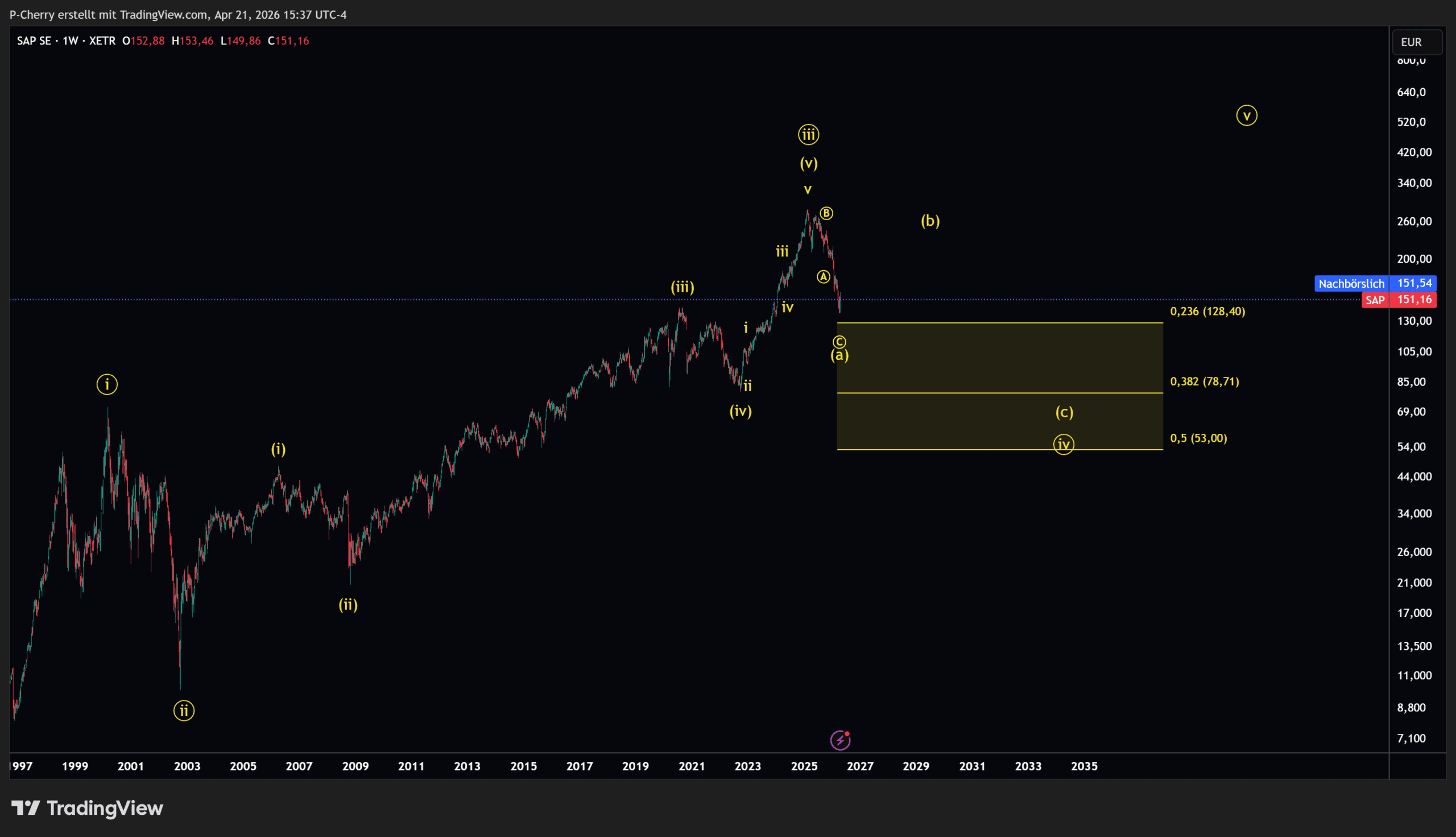Select circled v wave label at far right

coord(1246,115)
